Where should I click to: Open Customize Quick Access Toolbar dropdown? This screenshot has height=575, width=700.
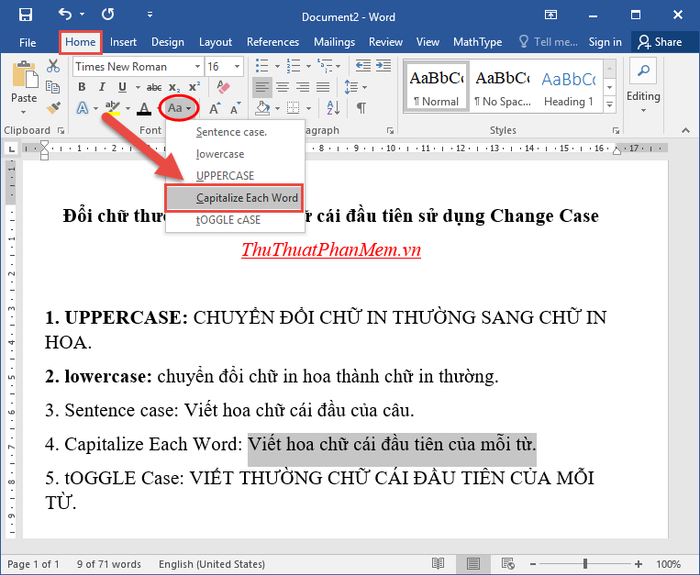[x=150, y=15]
